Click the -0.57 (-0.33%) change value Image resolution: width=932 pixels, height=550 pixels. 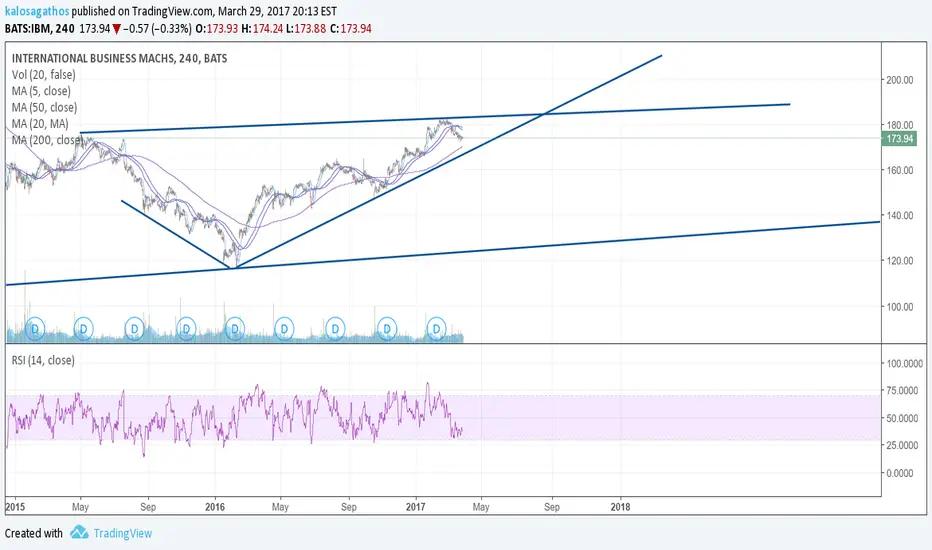[157, 29]
